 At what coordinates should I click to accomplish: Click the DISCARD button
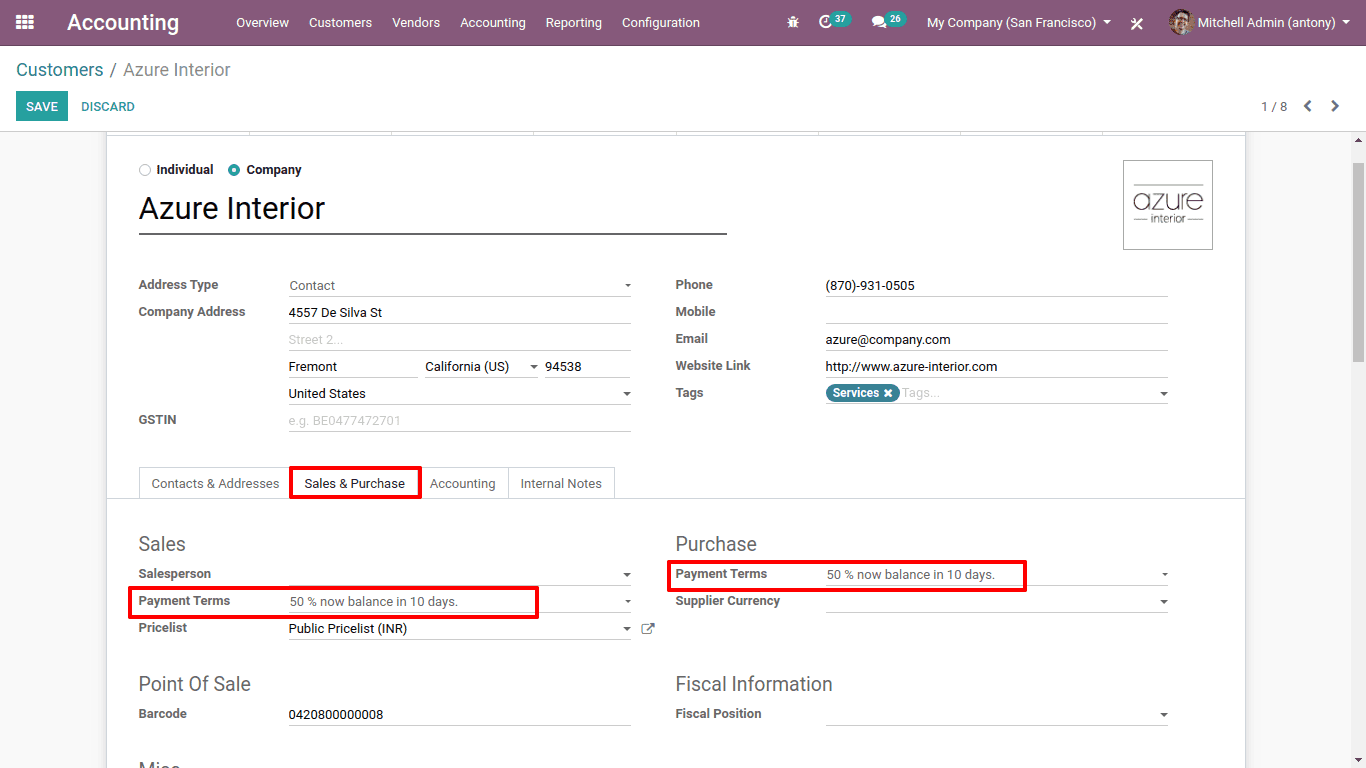click(108, 106)
